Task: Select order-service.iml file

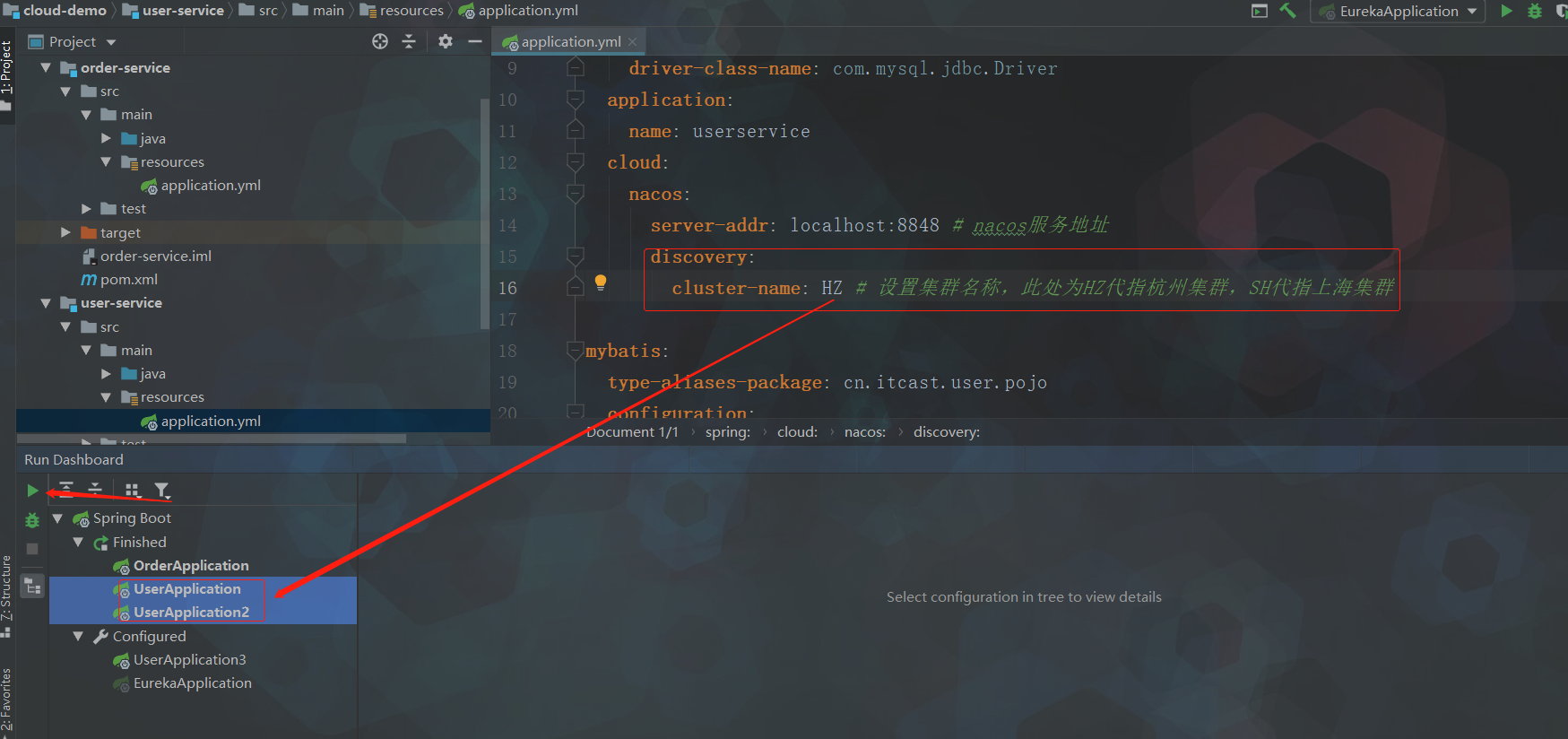Action: click(x=156, y=256)
